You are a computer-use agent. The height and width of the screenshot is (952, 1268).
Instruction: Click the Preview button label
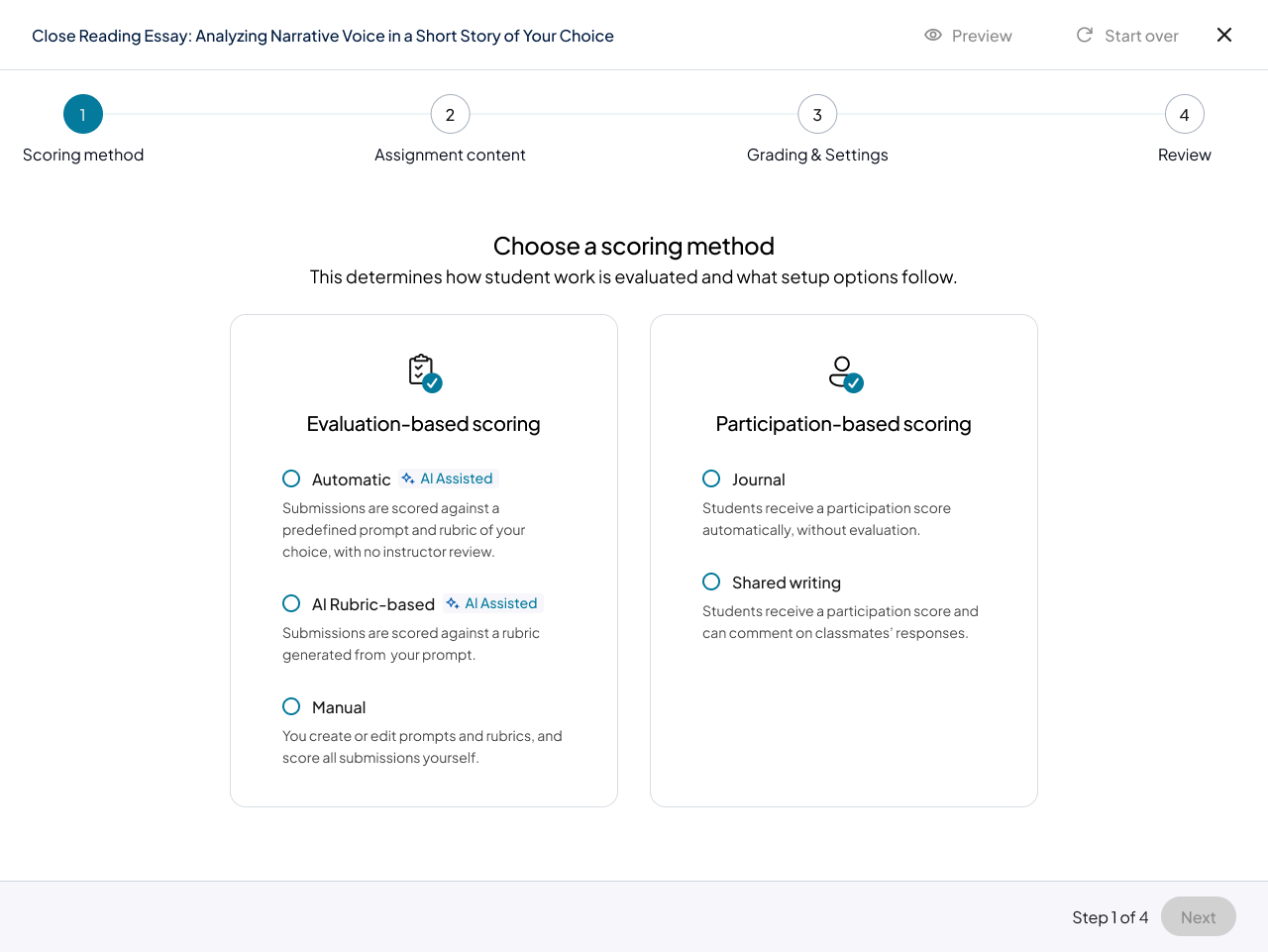pos(982,36)
